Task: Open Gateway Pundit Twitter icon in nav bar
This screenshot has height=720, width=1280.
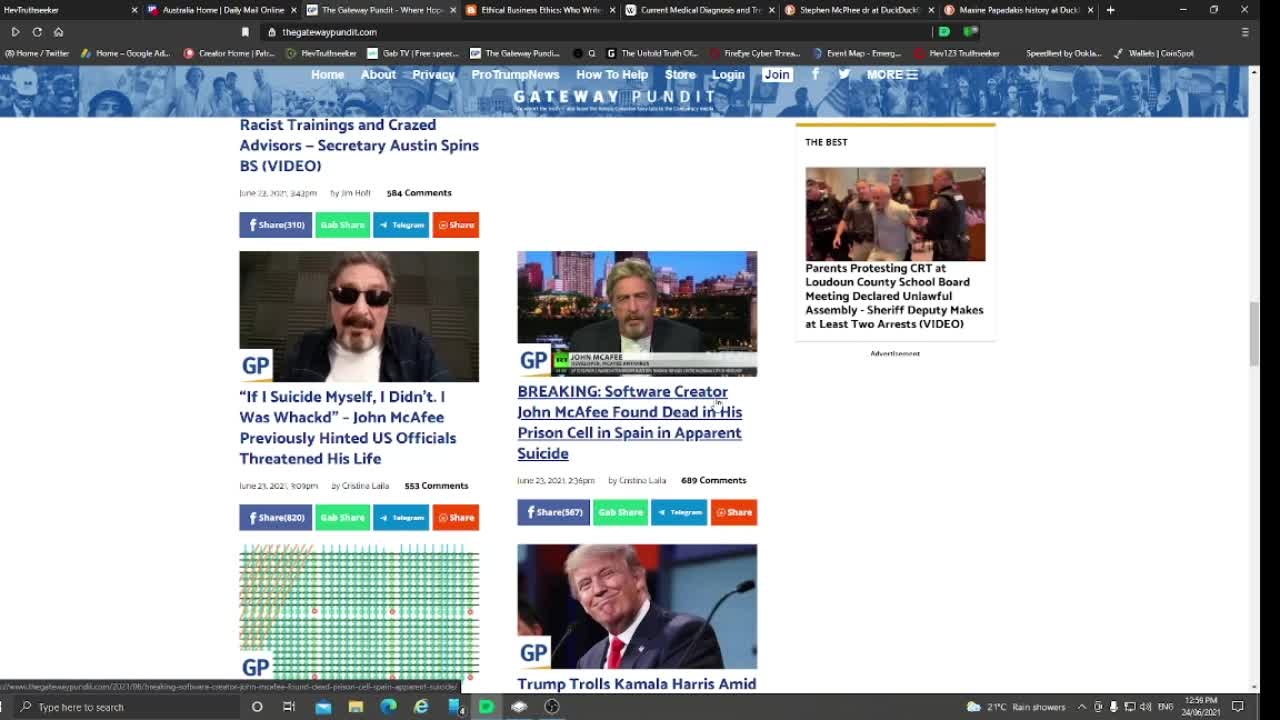Action: [844, 74]
